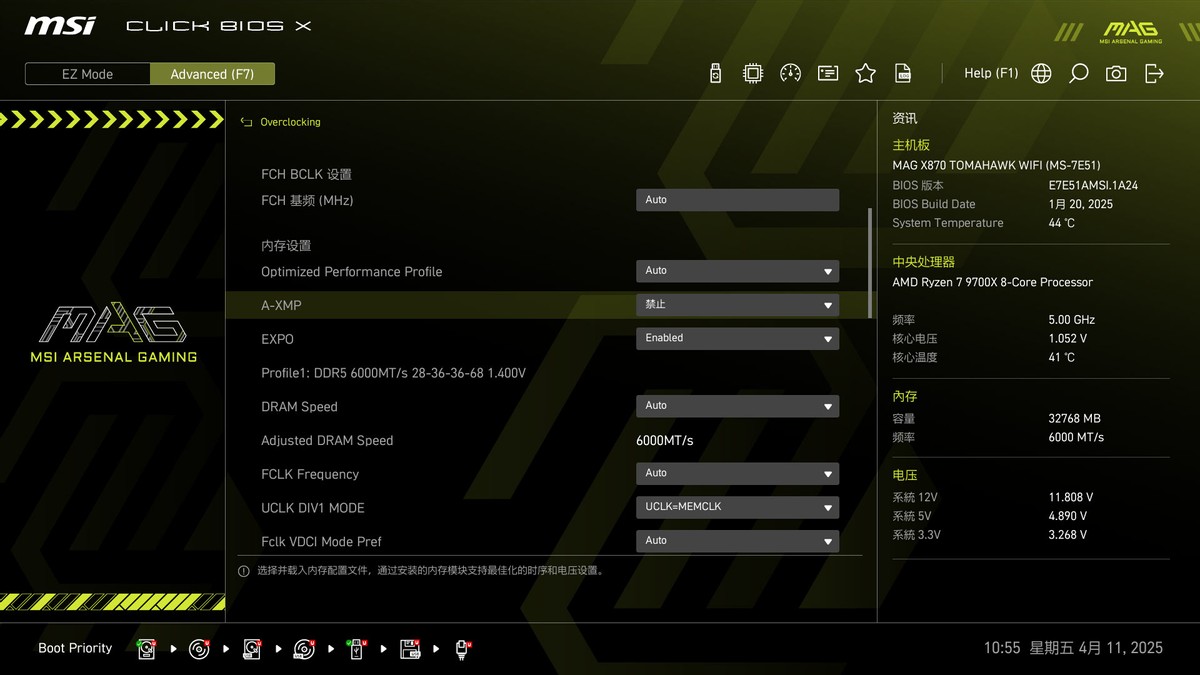Click the 4.890 V system 5V reading
Image resolution: width=1200 pixels, height=675 pixels.
pos(1068,516)
